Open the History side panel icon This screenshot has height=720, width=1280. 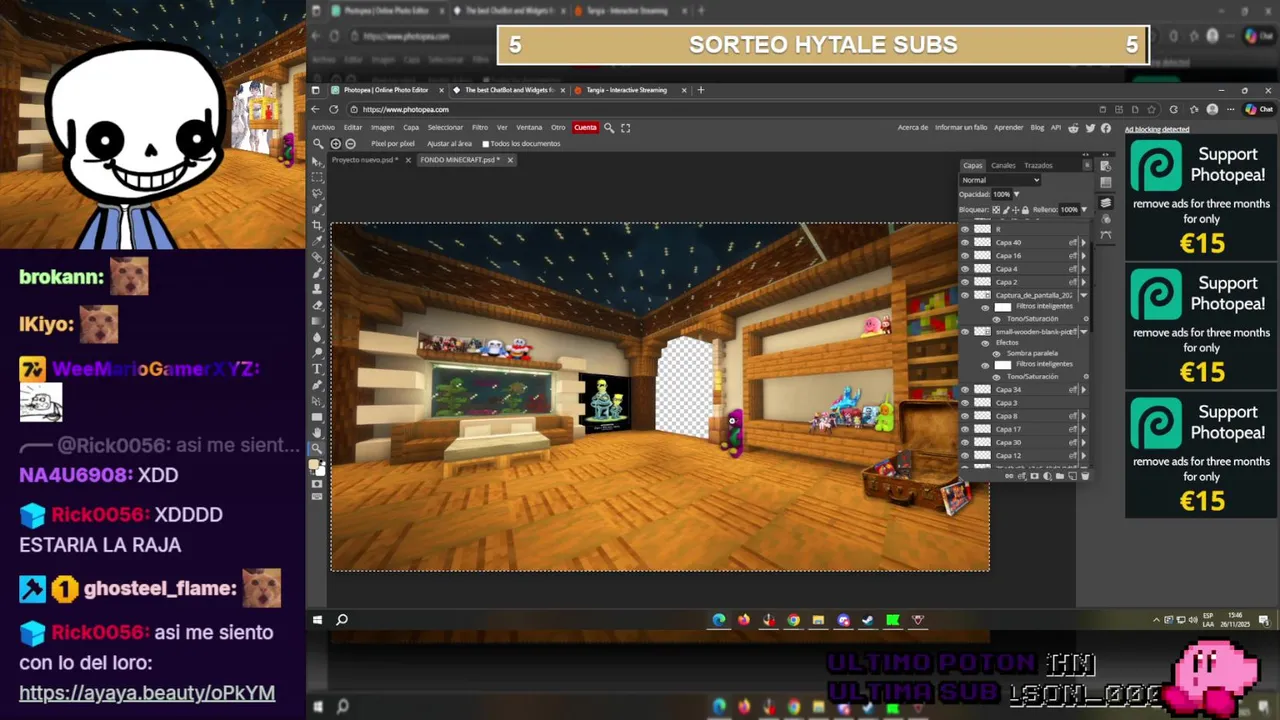click(x=1106, y=166)
